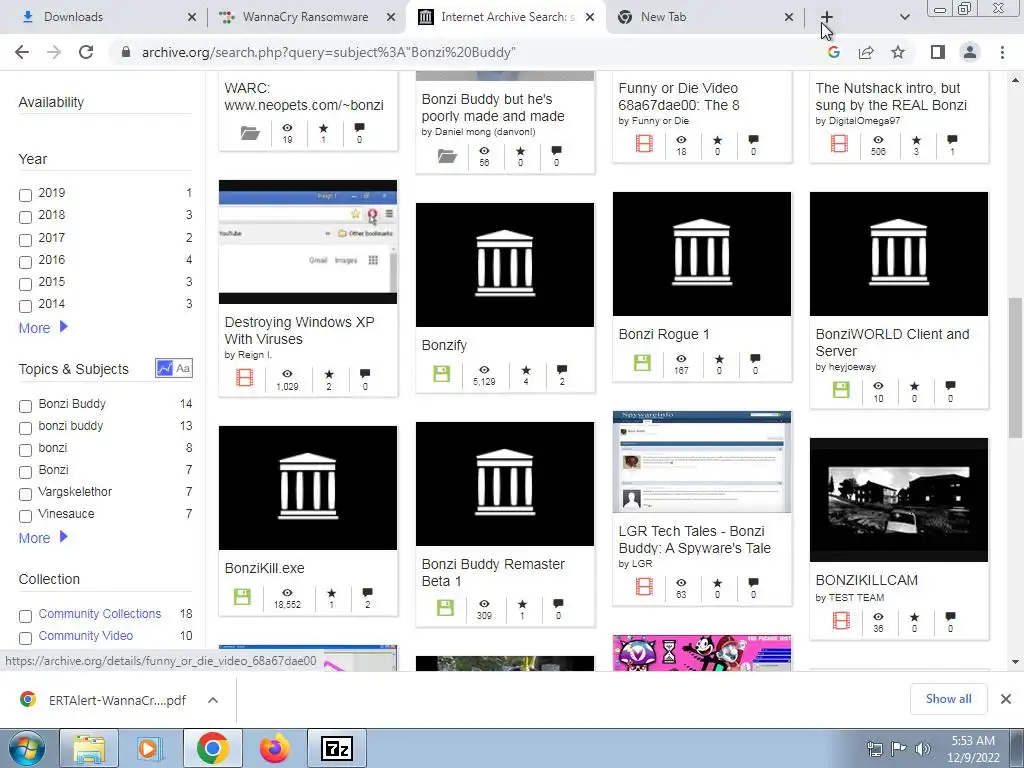Click folder icon under WARC neopets item

249,133
